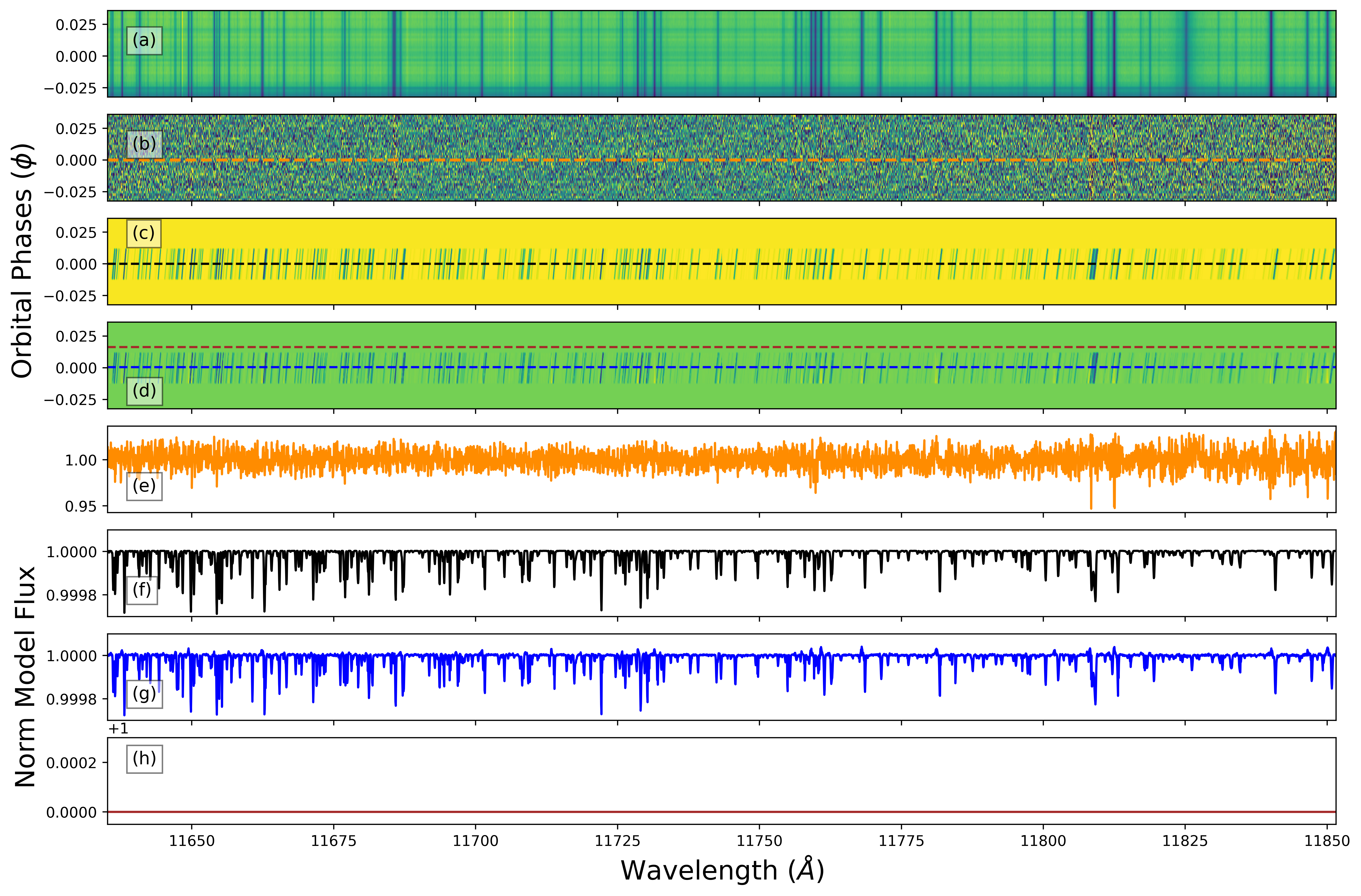Click the 0.0002 tick label in panel (h)

tap(71, 763)
